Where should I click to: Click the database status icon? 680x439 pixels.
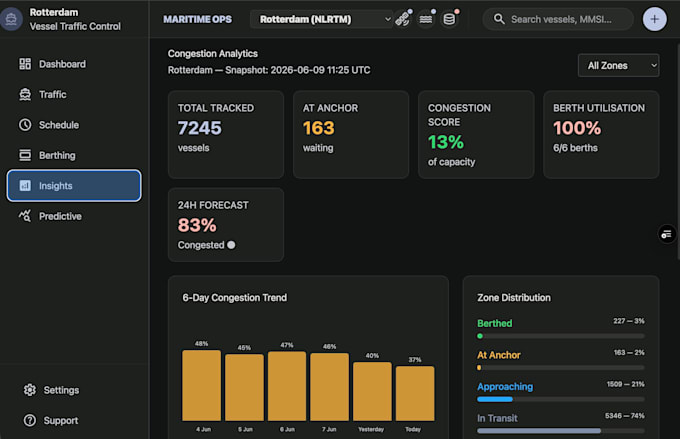[x=449, y=19]
